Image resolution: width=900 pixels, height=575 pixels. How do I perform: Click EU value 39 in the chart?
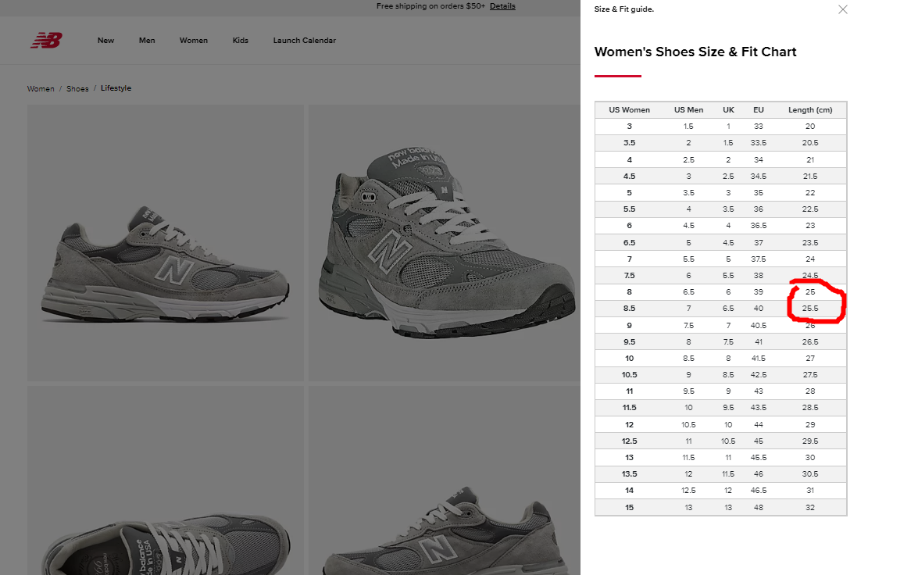click(x=758, y=292)
